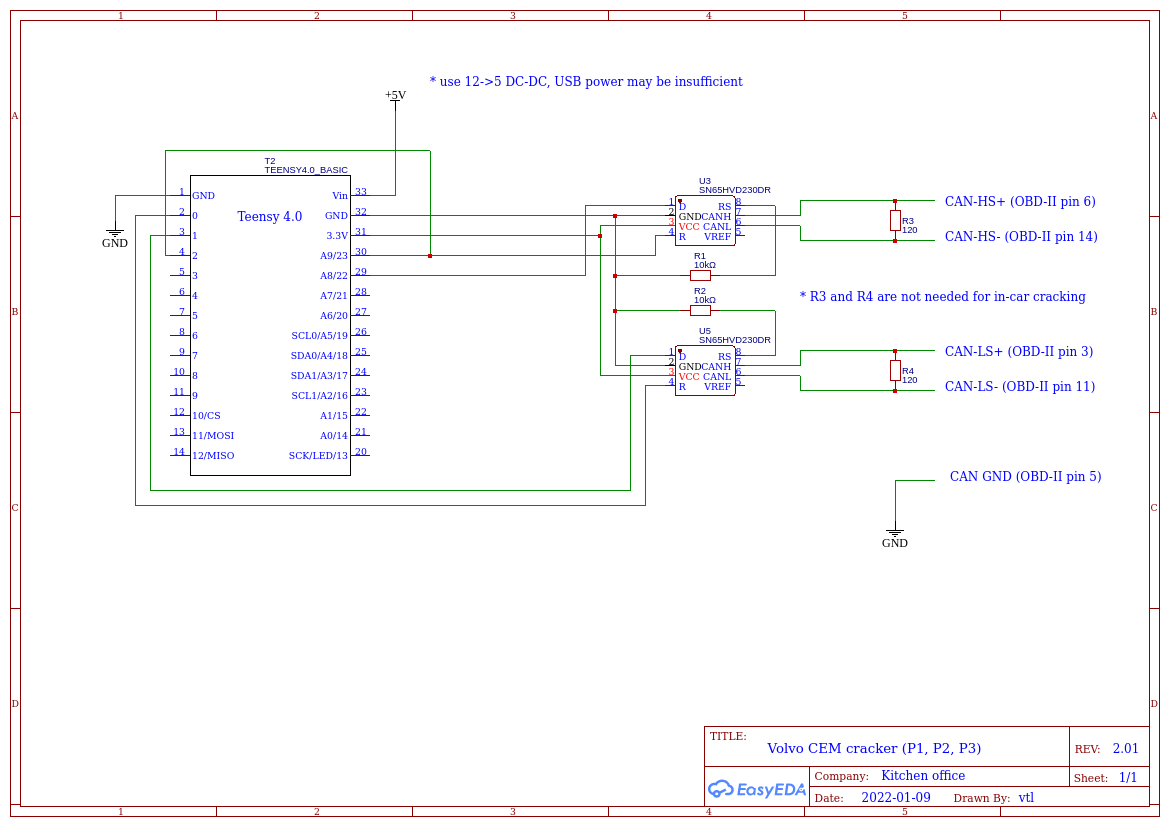Select the GND symbol below CAN GND label
The image size is (1169, 828).
[x=895, y=532]
